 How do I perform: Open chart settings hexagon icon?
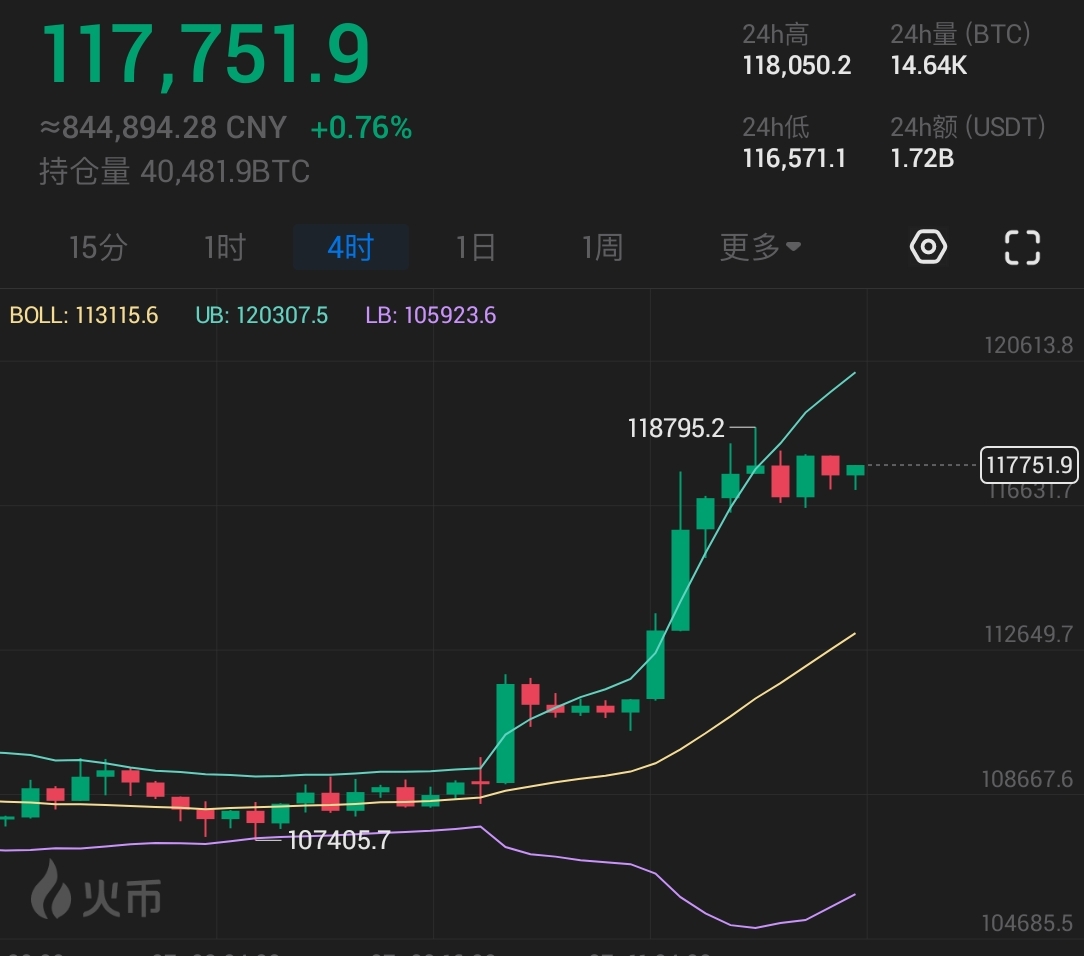click(x=928, y=246)
